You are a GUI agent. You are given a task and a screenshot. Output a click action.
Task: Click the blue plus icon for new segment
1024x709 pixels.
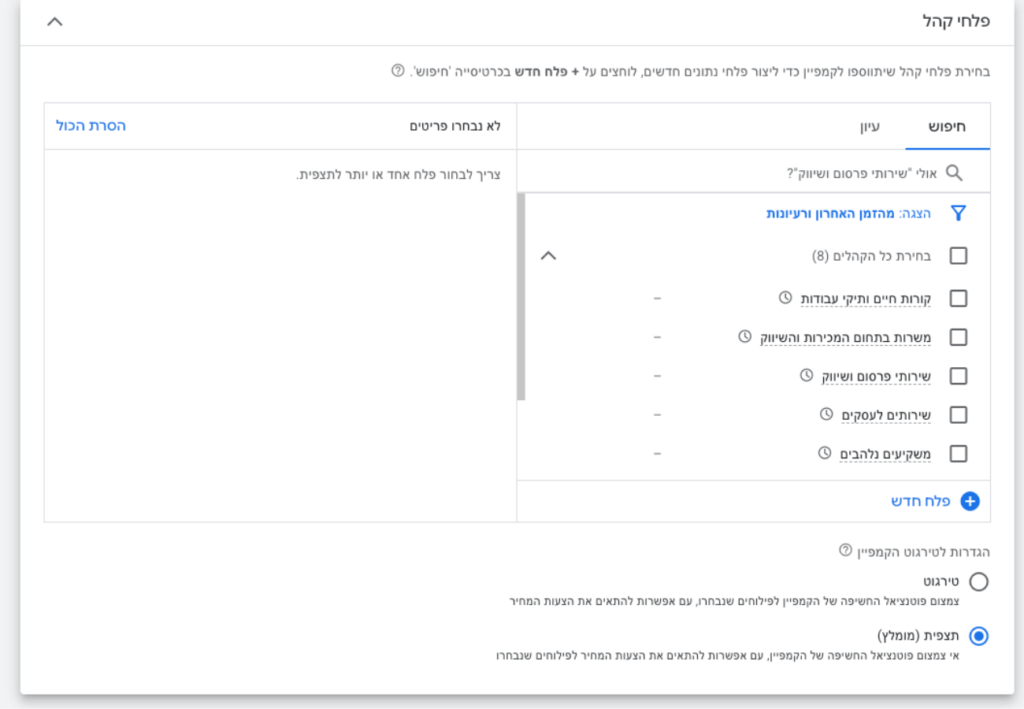pos(969,502)
